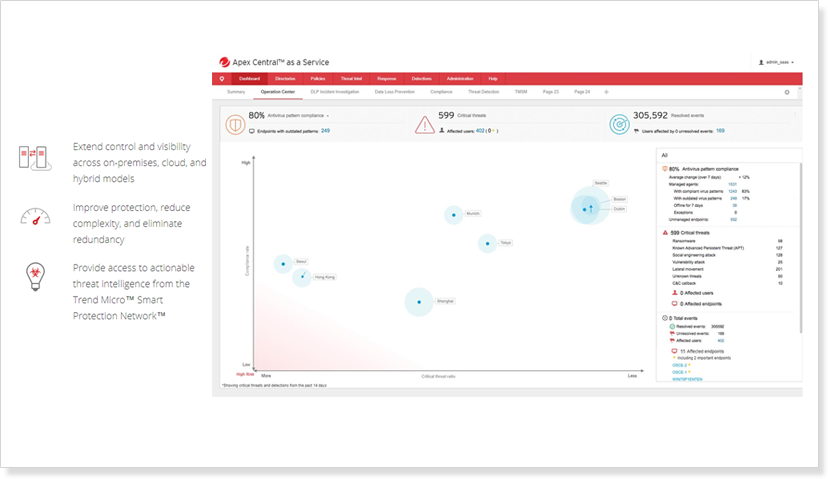
Task: Click the Boston label on chart
Action: [x=619, y=199]
